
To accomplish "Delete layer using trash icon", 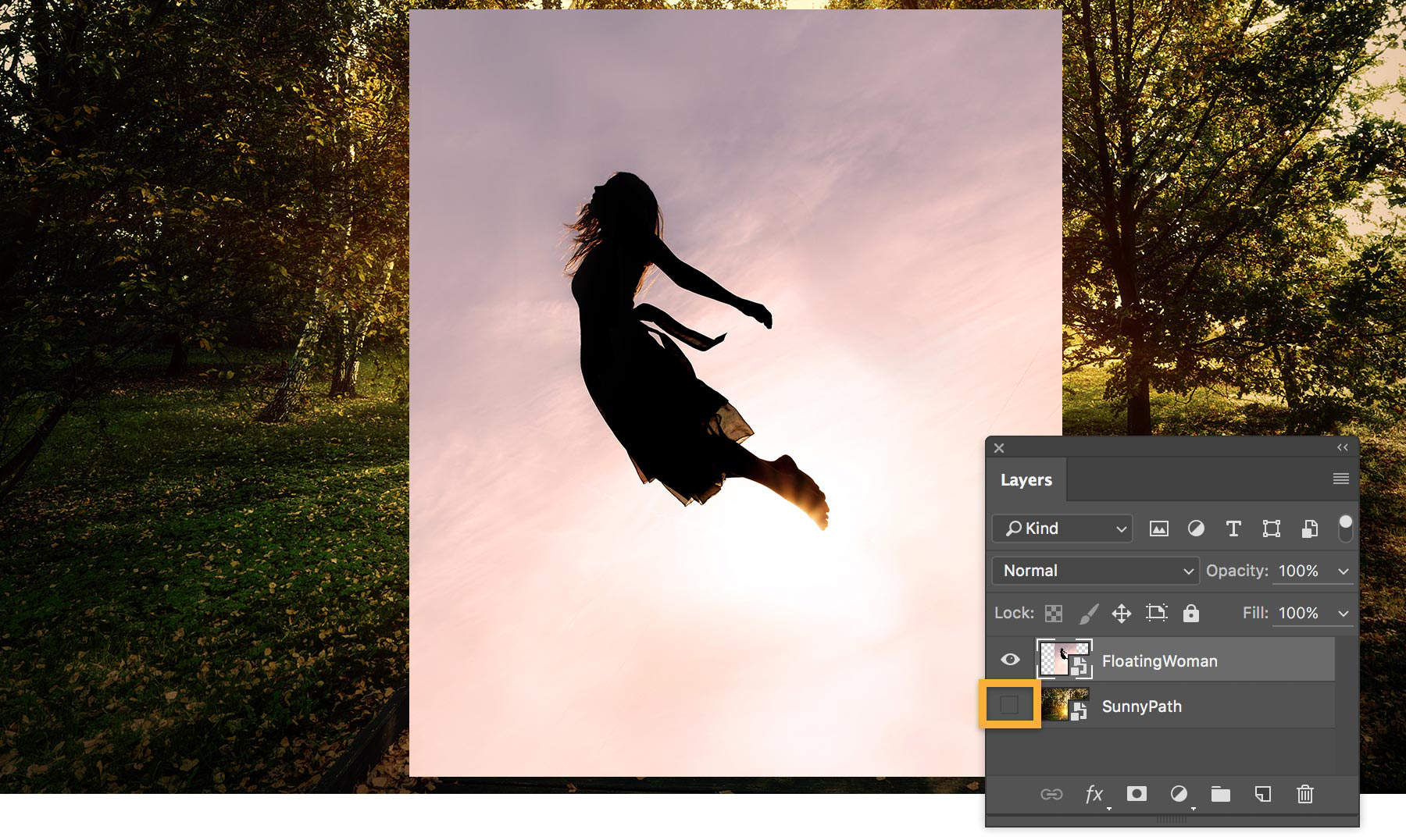I will tap(1305, 795).
